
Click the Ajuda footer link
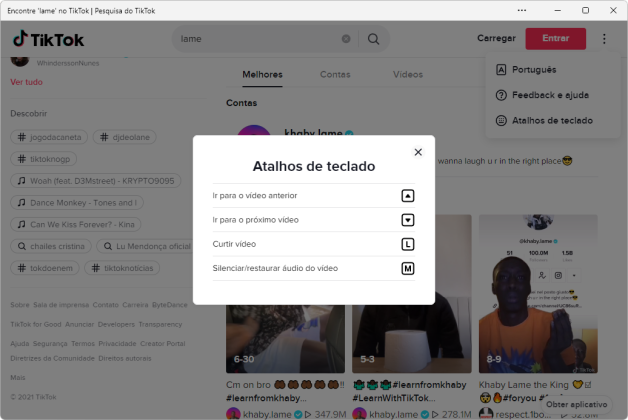pyautogui.click(x=20, y=344)
